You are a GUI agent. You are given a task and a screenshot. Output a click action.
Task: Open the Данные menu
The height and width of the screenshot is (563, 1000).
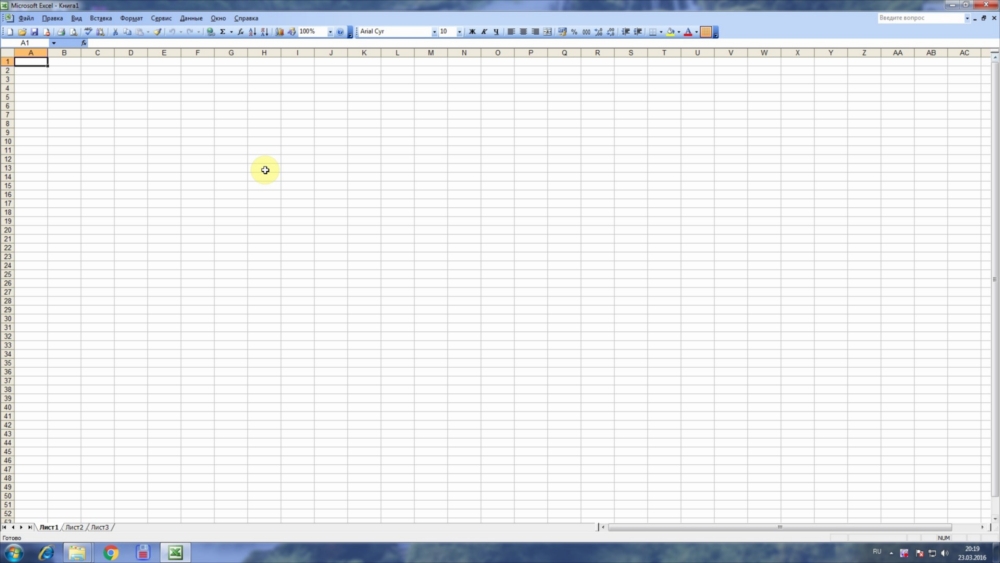[x=191, y=18]
